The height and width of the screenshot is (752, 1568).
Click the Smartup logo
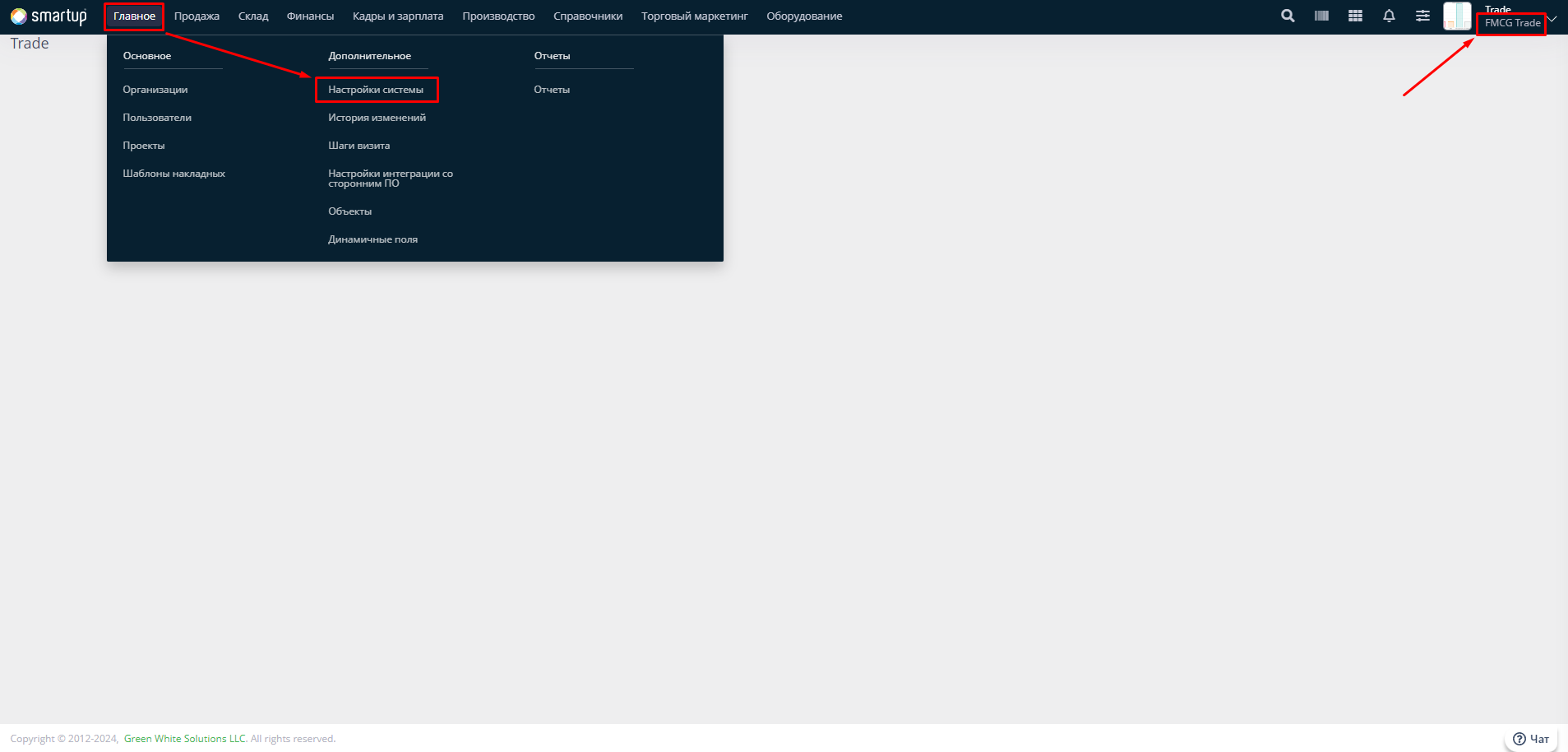49,16
